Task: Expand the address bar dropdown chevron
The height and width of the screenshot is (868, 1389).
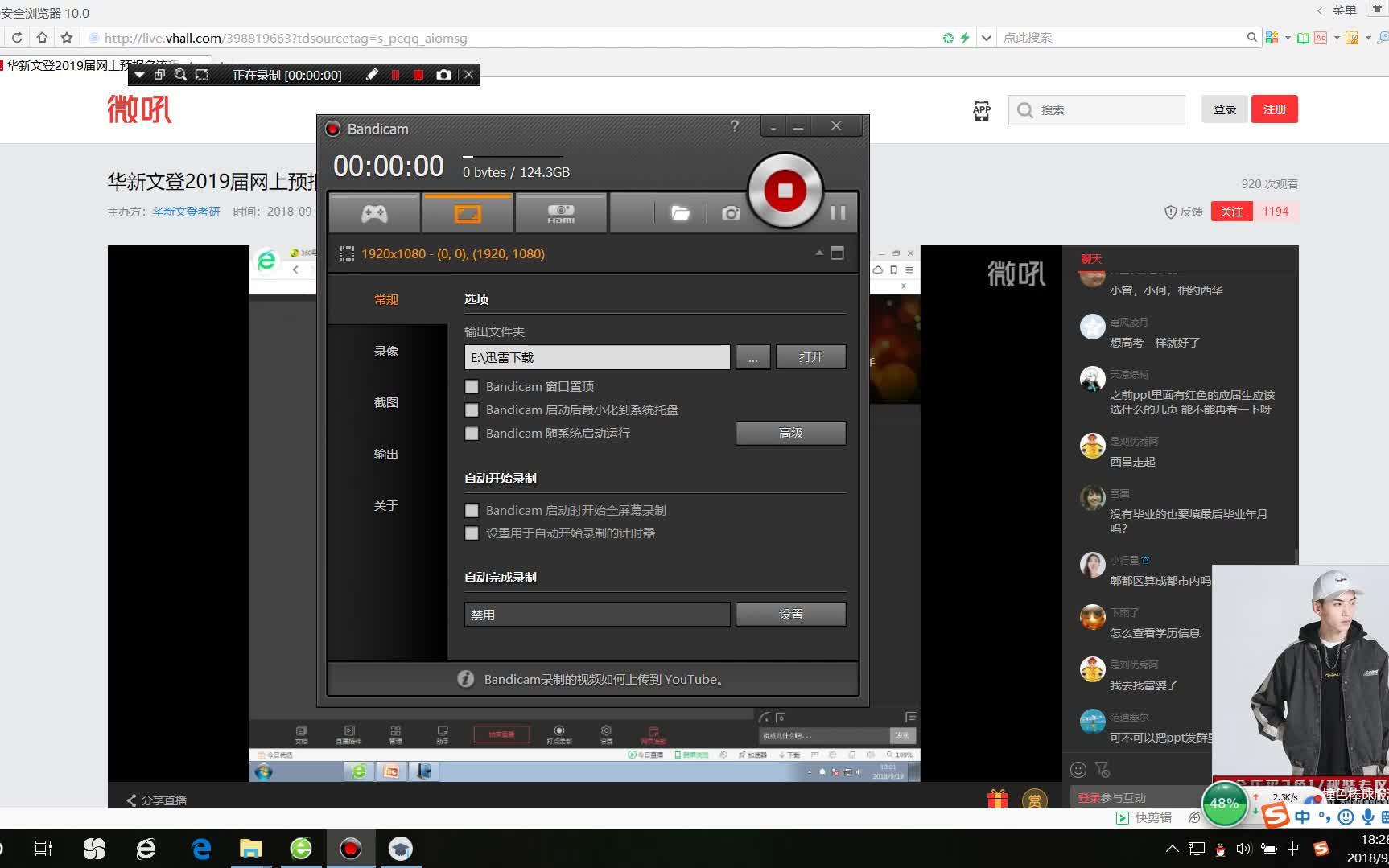Action: 986,38
